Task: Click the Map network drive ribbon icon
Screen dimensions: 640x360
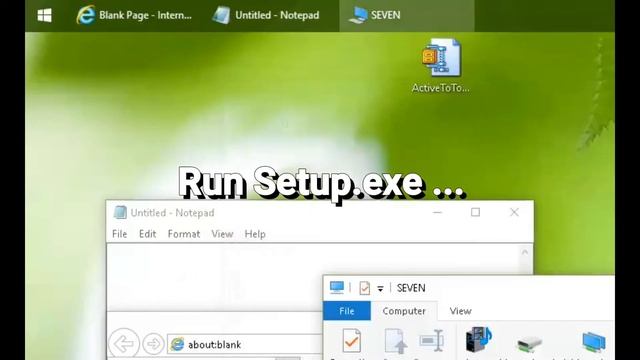Action: click(x=529, y=344)
